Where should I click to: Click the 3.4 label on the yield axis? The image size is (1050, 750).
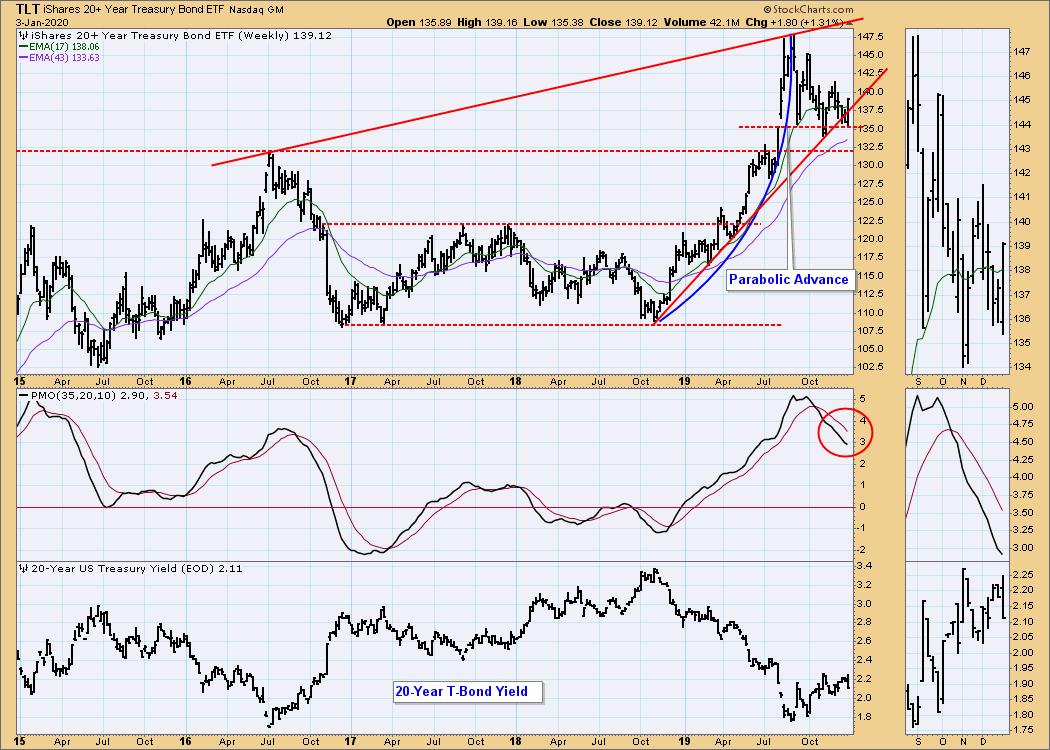(x=865, y=567)
